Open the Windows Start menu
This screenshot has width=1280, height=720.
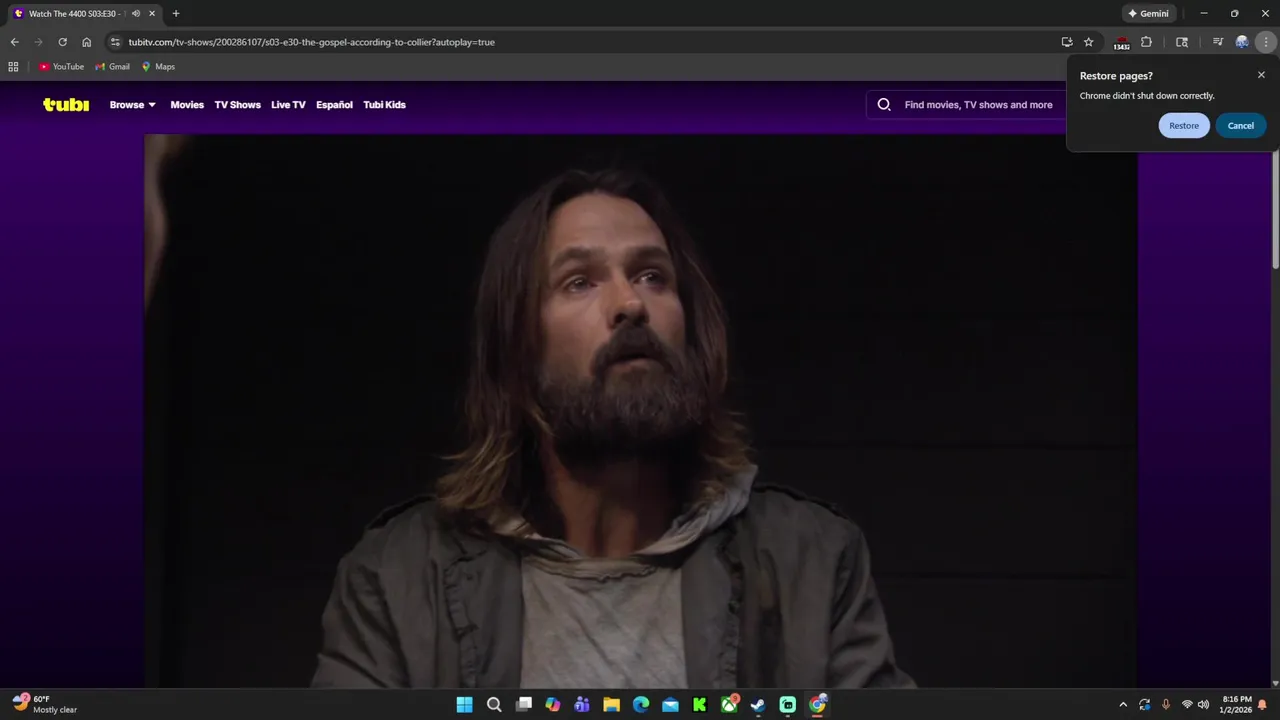(465, 705)
